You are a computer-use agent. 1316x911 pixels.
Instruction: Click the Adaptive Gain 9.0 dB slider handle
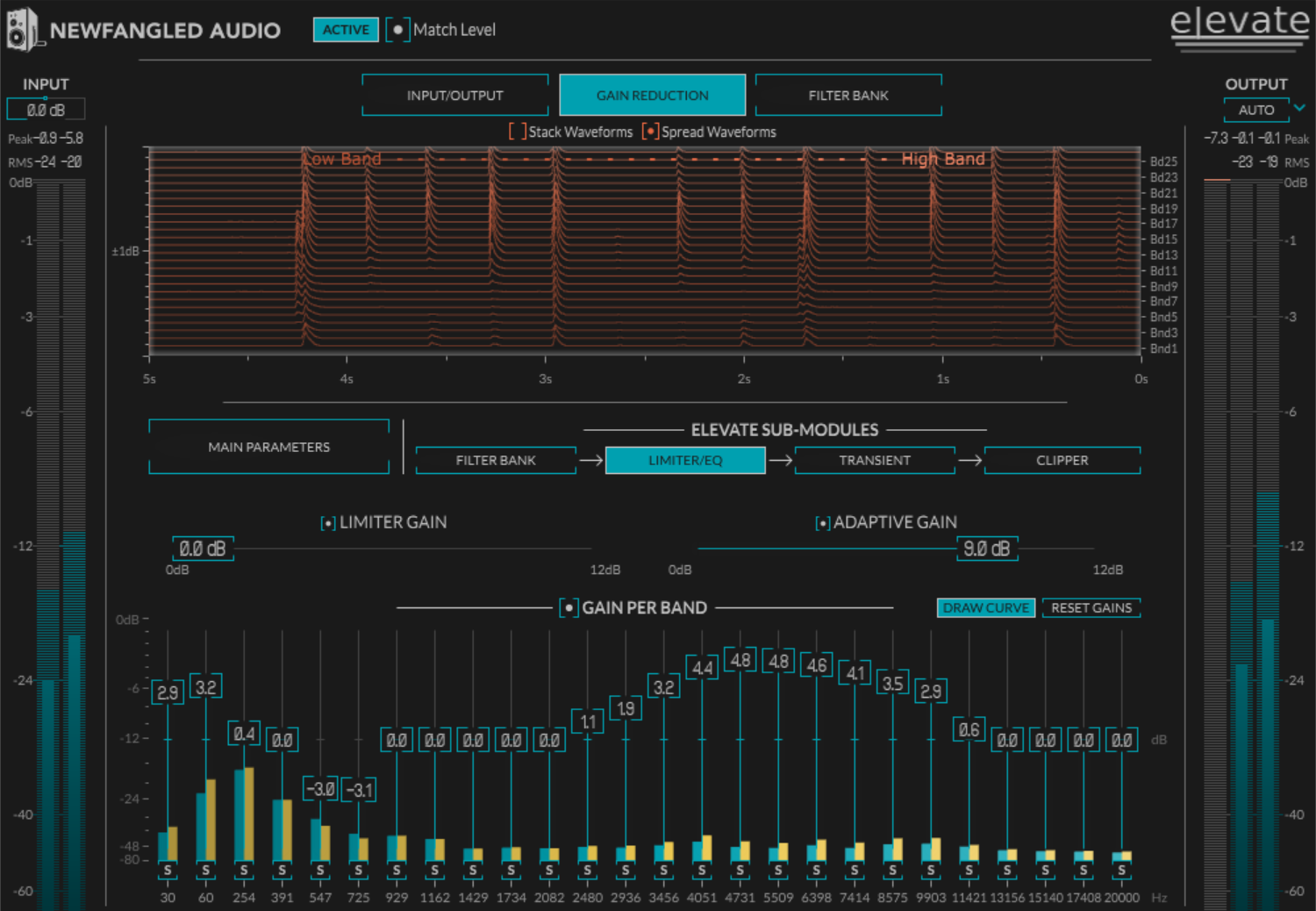click(x=987, y=549)
